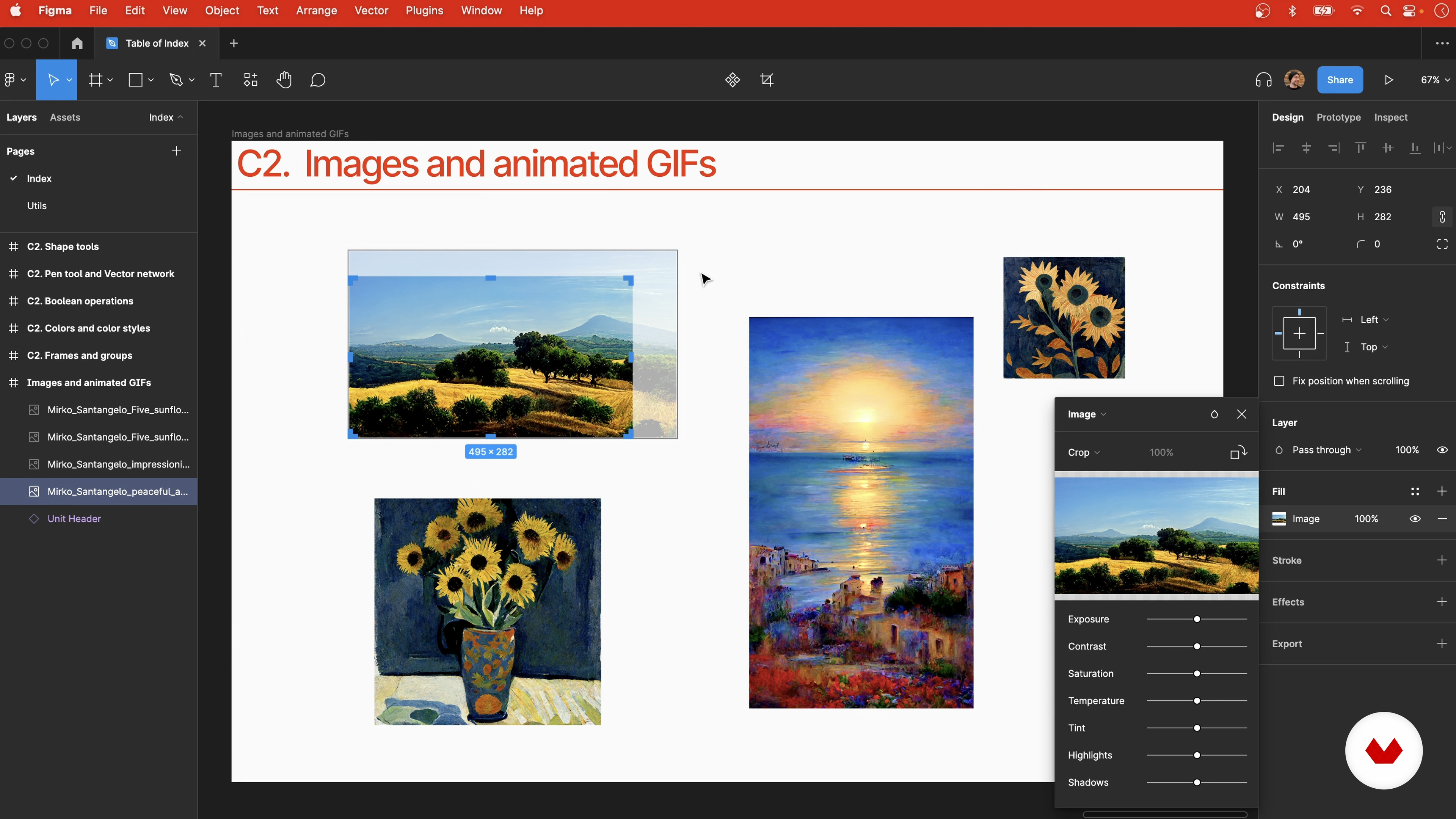Click the Share button
This screenshot has width=1456, height=819.
click(x=1340, y=80)
